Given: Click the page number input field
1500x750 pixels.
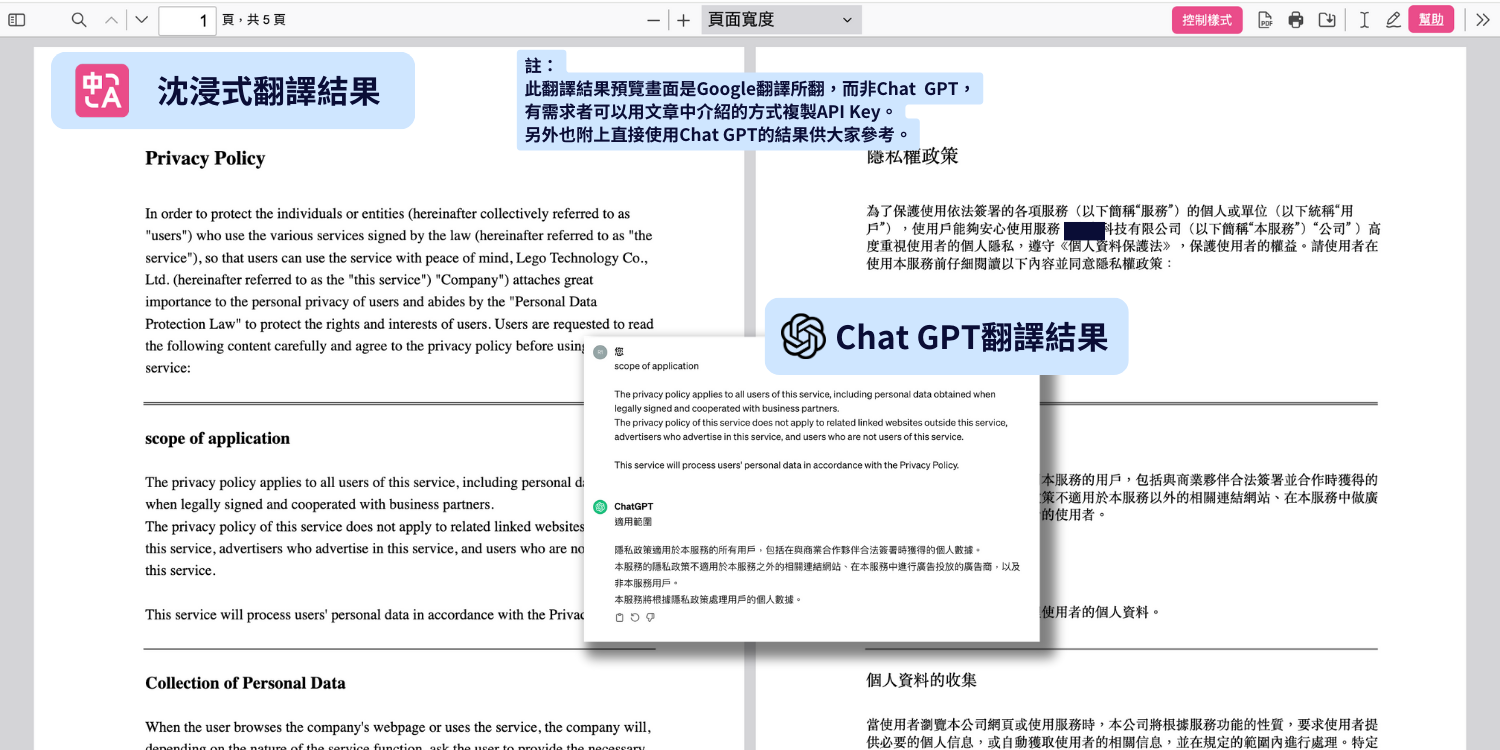Looking at the screenshot, I should [x=187, y=20].
